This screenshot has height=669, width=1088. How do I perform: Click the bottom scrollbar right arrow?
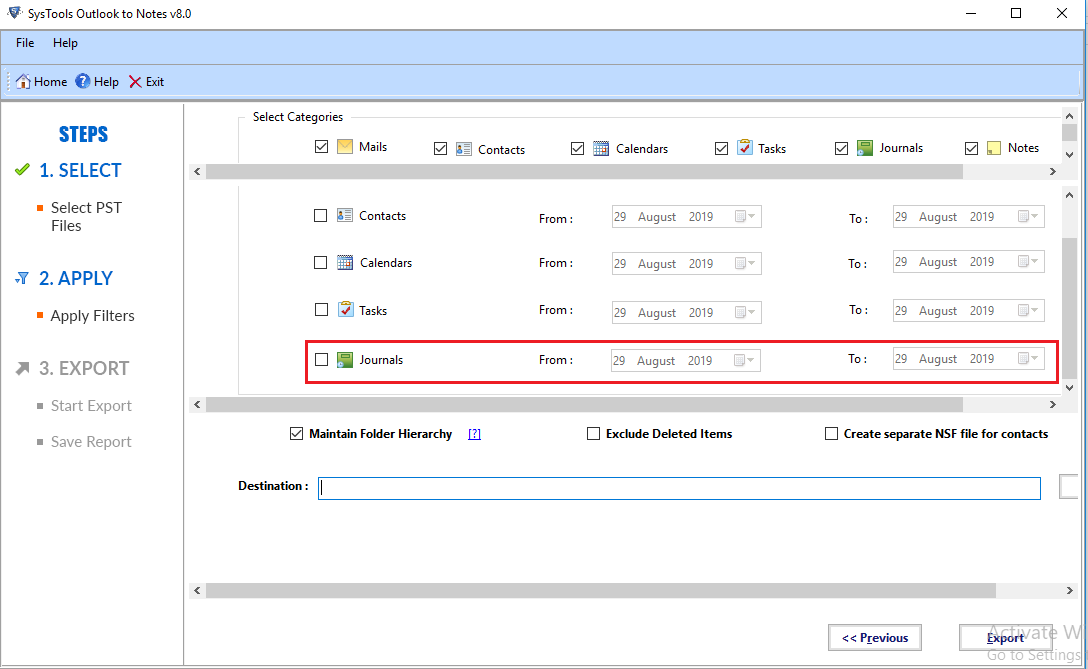click(x=1069, y=591)
